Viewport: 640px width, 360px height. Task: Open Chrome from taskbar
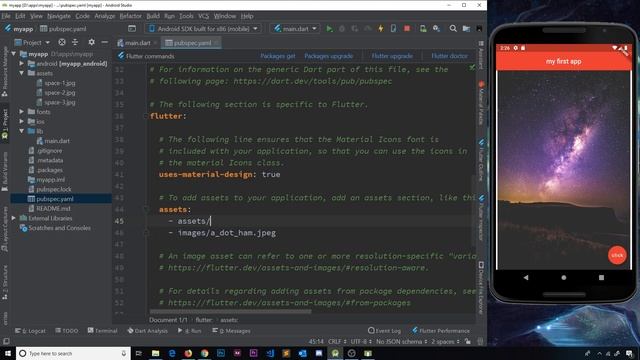pyautogui.click(x=204, y=353)
